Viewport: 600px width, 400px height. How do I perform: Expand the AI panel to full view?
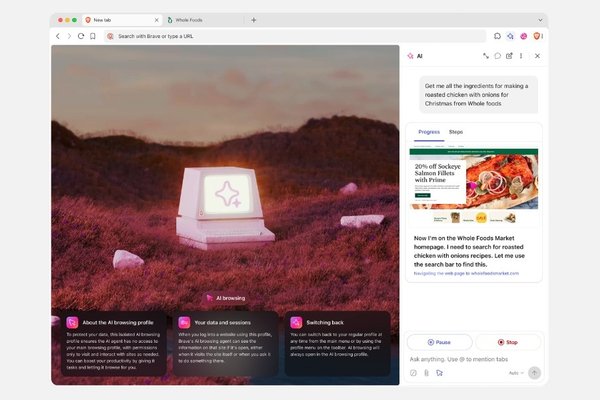(486, 56)
